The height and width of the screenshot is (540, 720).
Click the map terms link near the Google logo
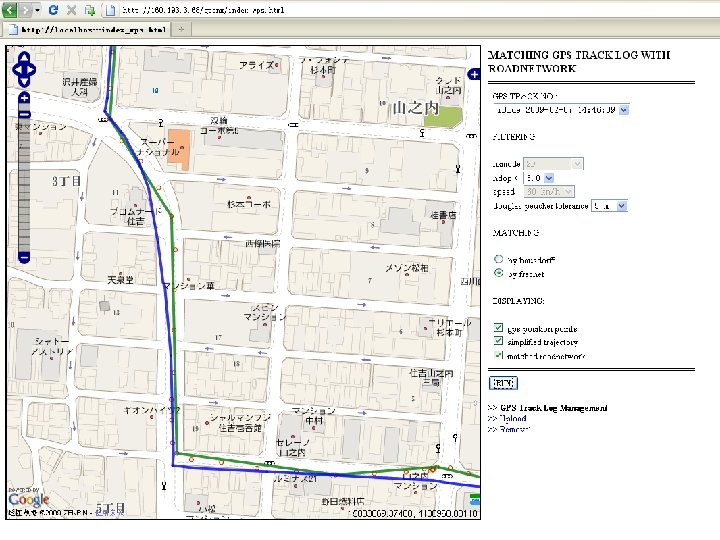point(110,512)
